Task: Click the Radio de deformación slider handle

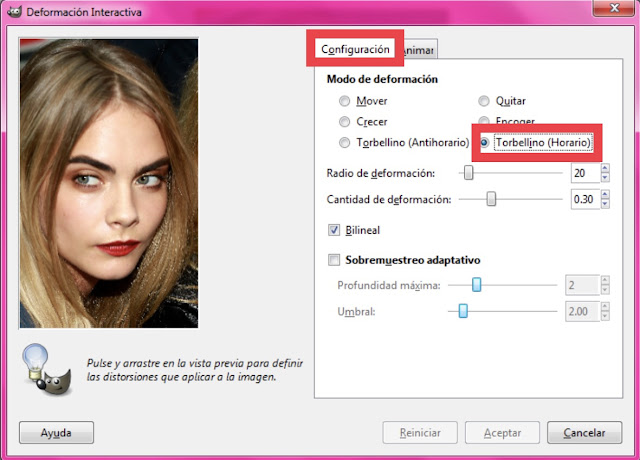Action: 469,173
